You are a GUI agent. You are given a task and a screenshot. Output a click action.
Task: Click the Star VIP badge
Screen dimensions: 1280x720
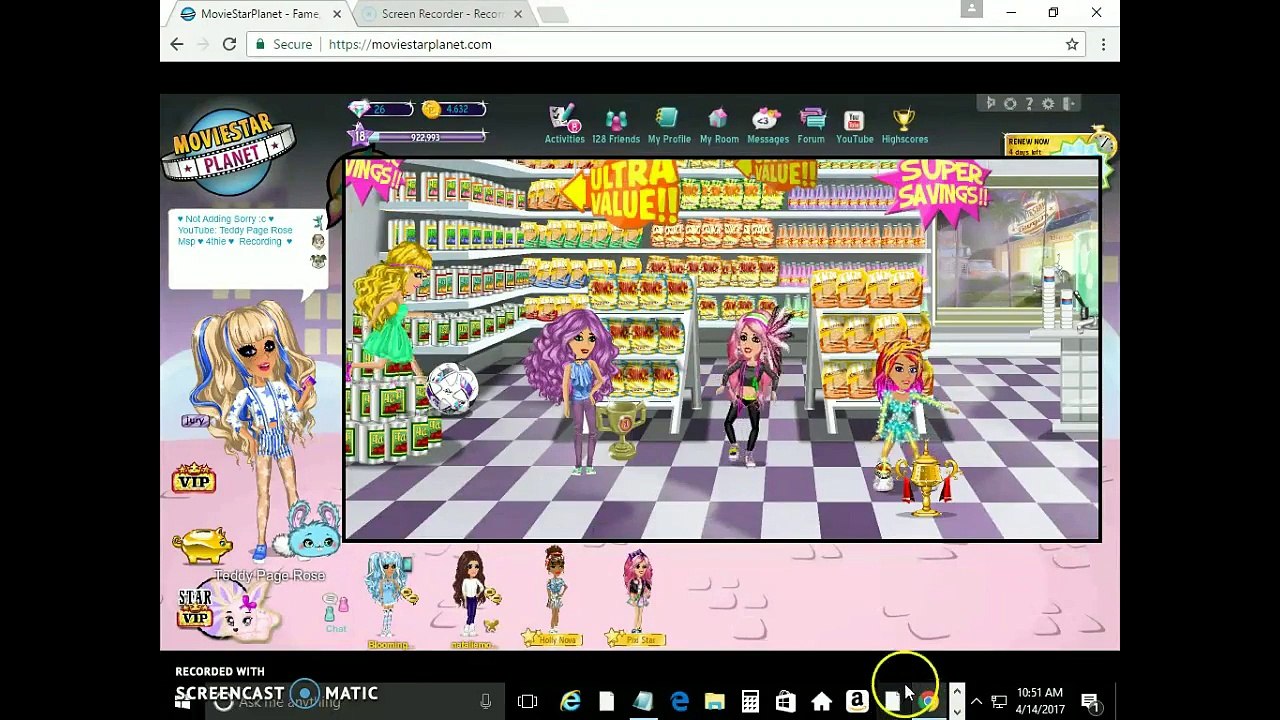pos(195,608)
